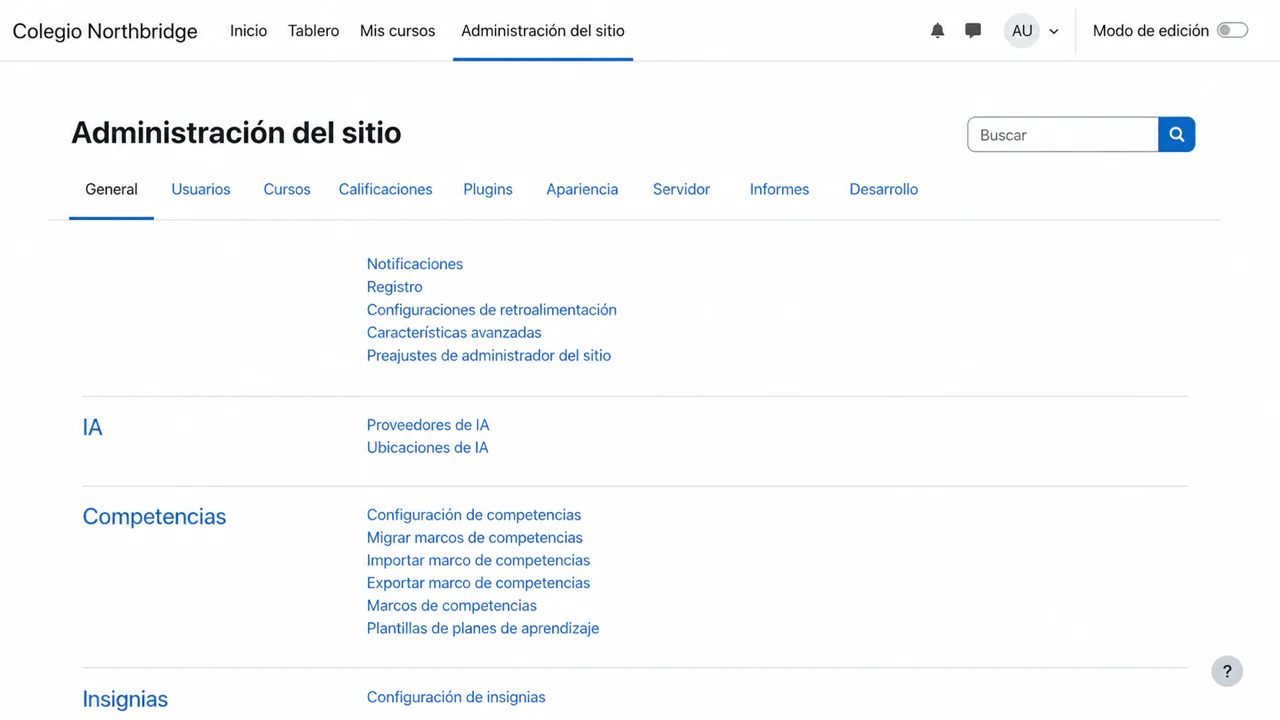
Task: Open the Plugins tab
Action: point(488,189)
